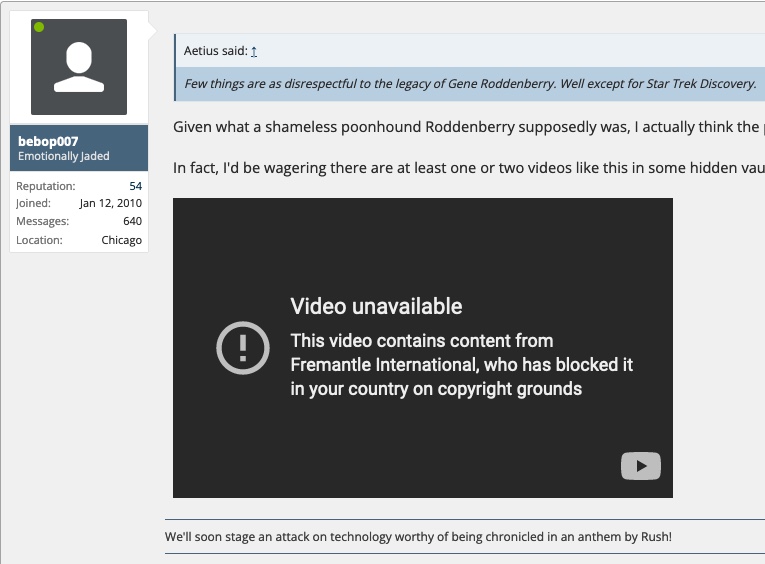Click the "Emotionally Jaded" user title
This screenshot has width=765, height=564.
[x=64, y=157]
